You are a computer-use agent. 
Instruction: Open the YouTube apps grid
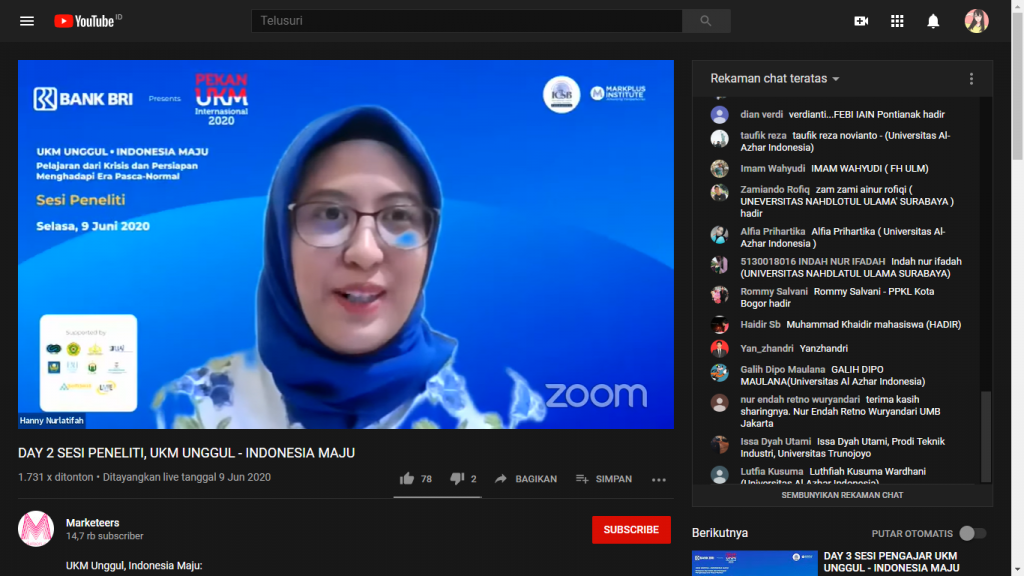pyautogui.click(x=897, y=21)
